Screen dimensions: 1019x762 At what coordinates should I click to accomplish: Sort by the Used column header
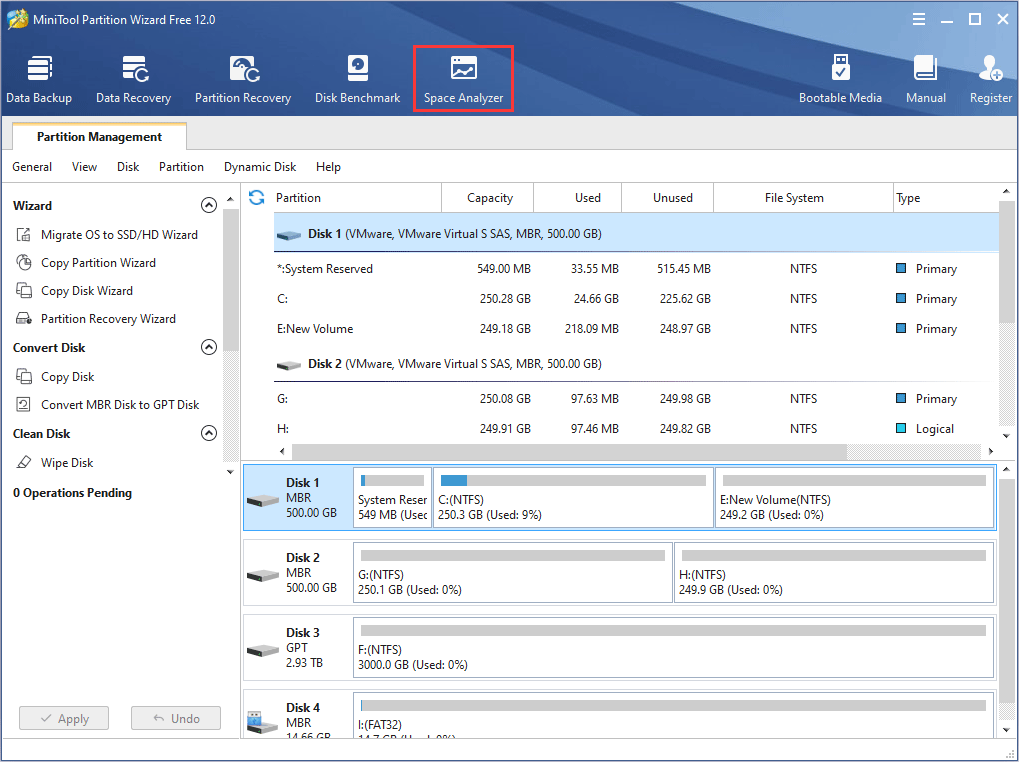(x=578, y=197)
